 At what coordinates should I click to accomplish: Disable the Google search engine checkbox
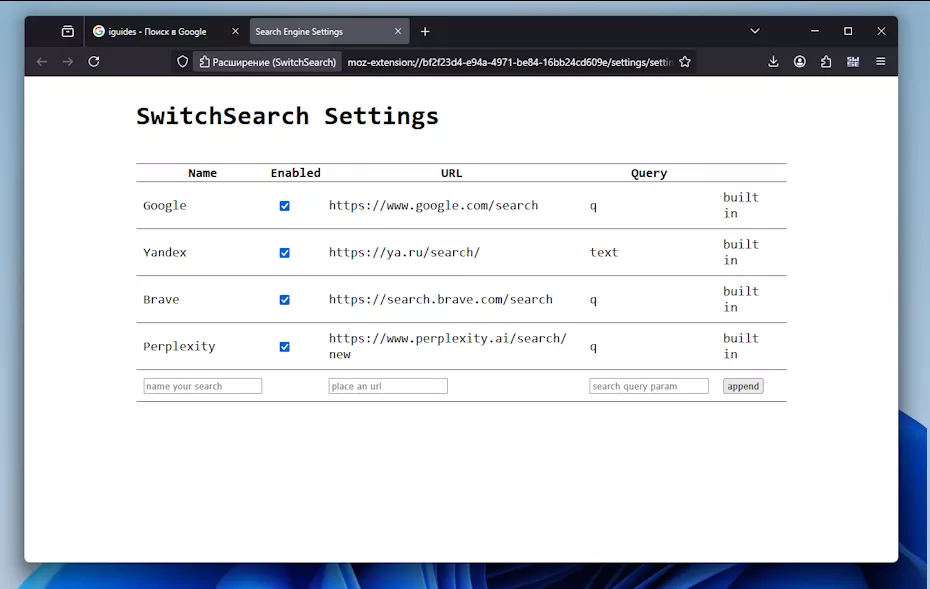[x=285, y=206]
